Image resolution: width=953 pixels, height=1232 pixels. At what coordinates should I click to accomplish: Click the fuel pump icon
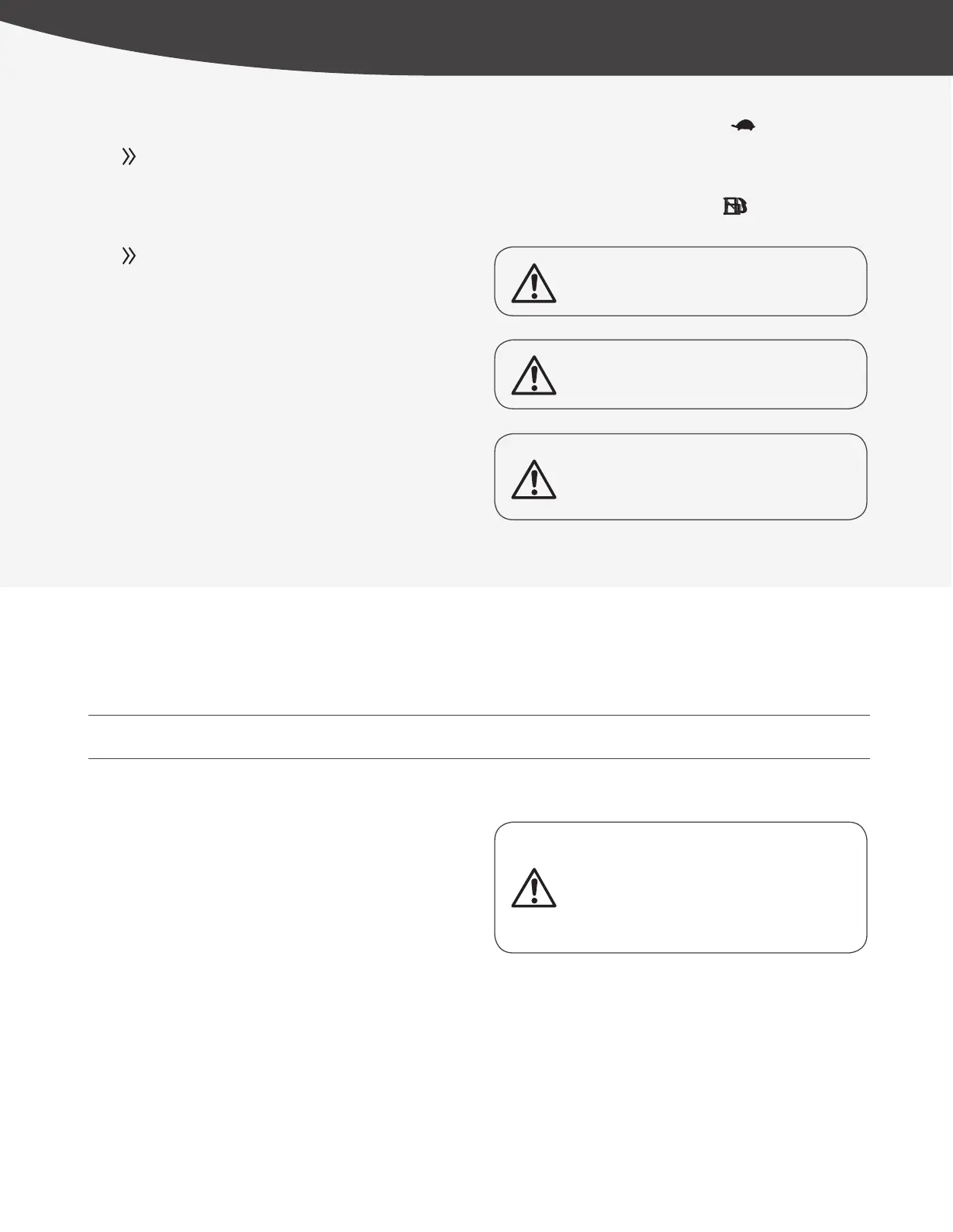point(734,206)
